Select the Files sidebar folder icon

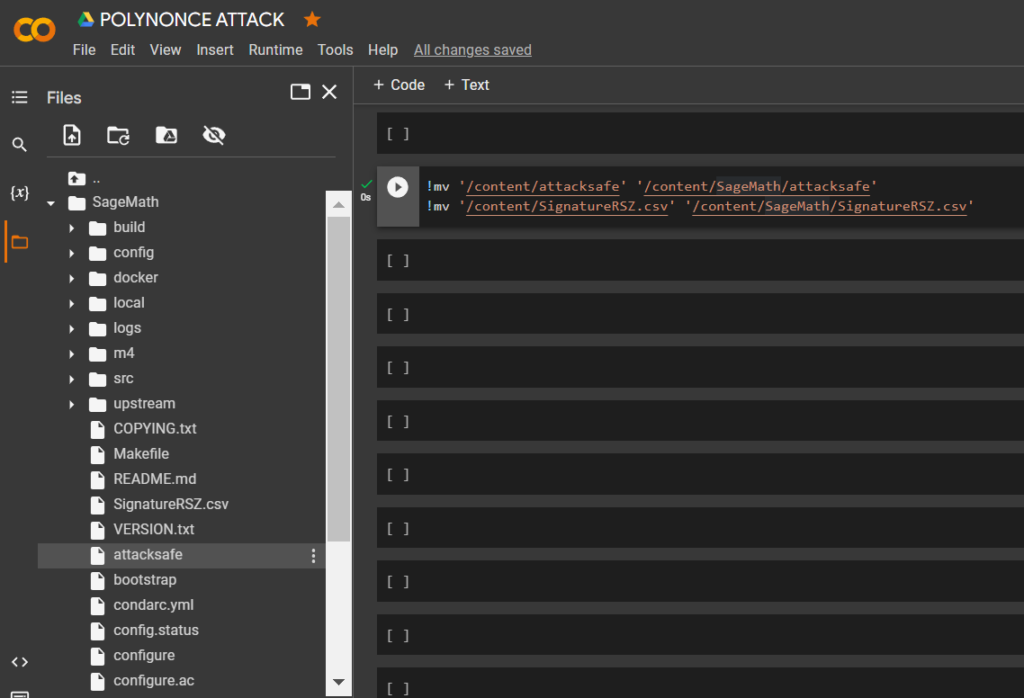coord(20,242)
